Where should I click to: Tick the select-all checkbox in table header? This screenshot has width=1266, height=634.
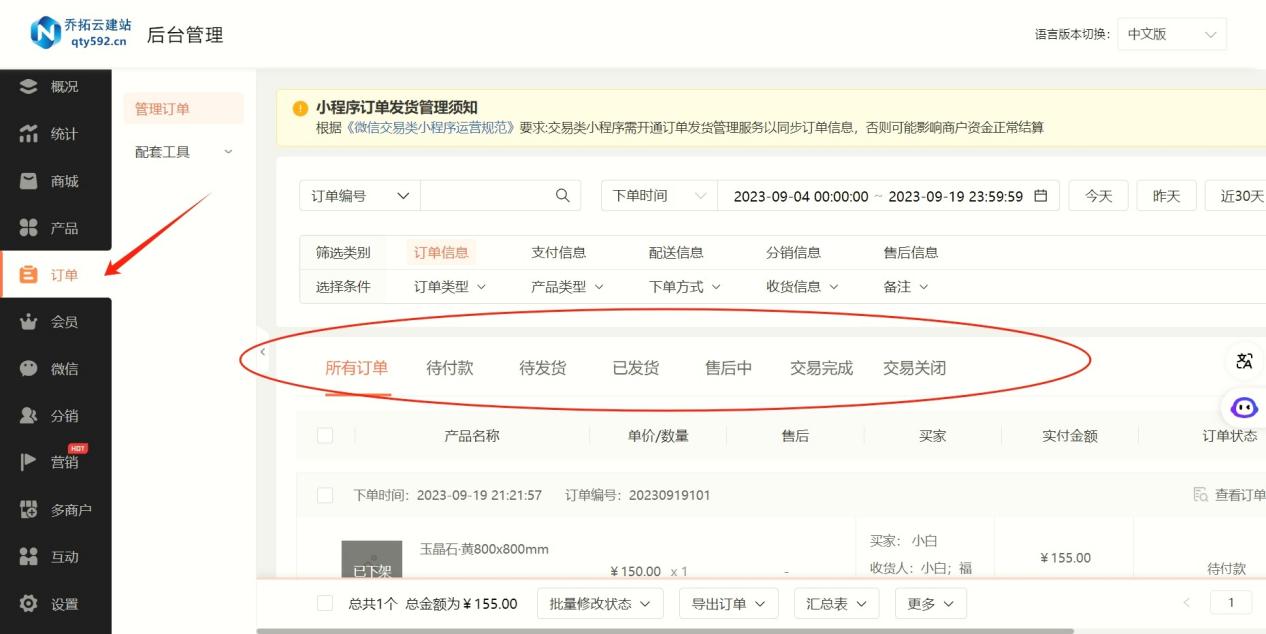click(x=325, y=435)
